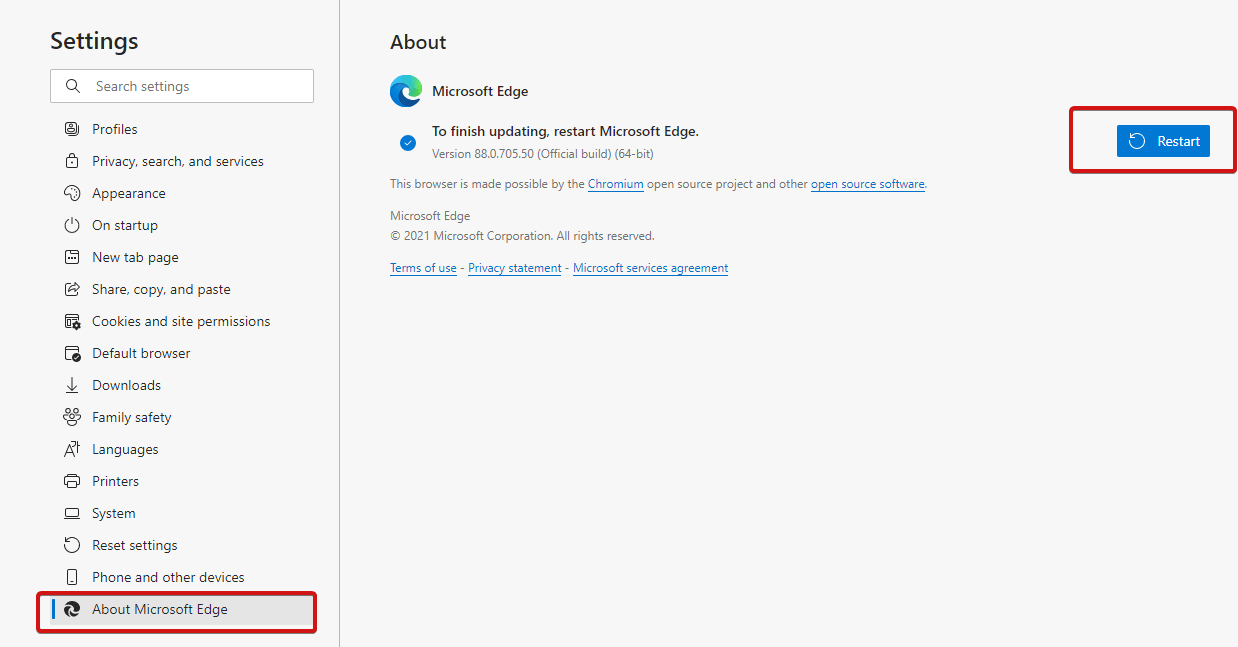Click the Microsoft Edge logo next to the version info

pyautogui.click(x=405, y=90)
